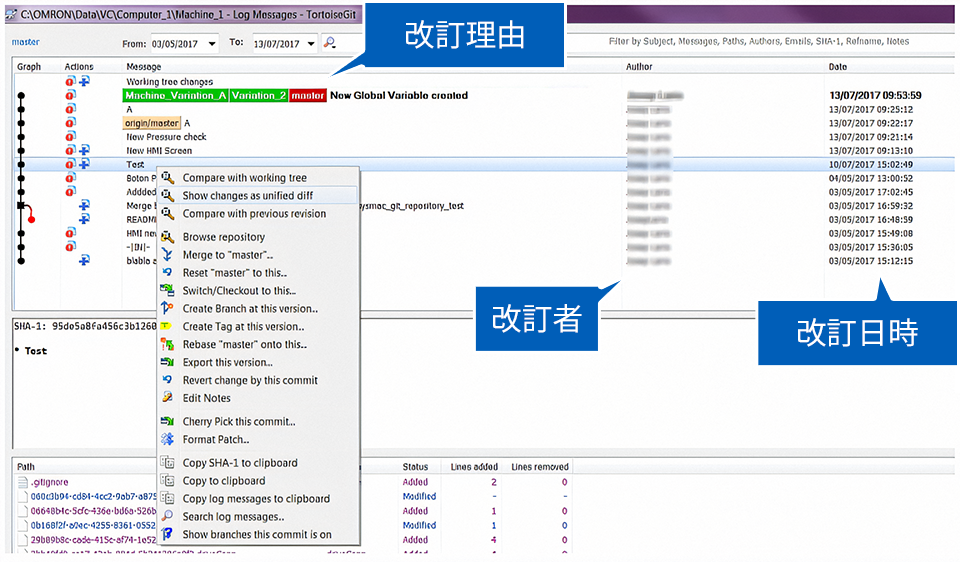960x562 pixels.
Task: Click the Search log messages magnifier icon
Action: [x=167, y=516]
